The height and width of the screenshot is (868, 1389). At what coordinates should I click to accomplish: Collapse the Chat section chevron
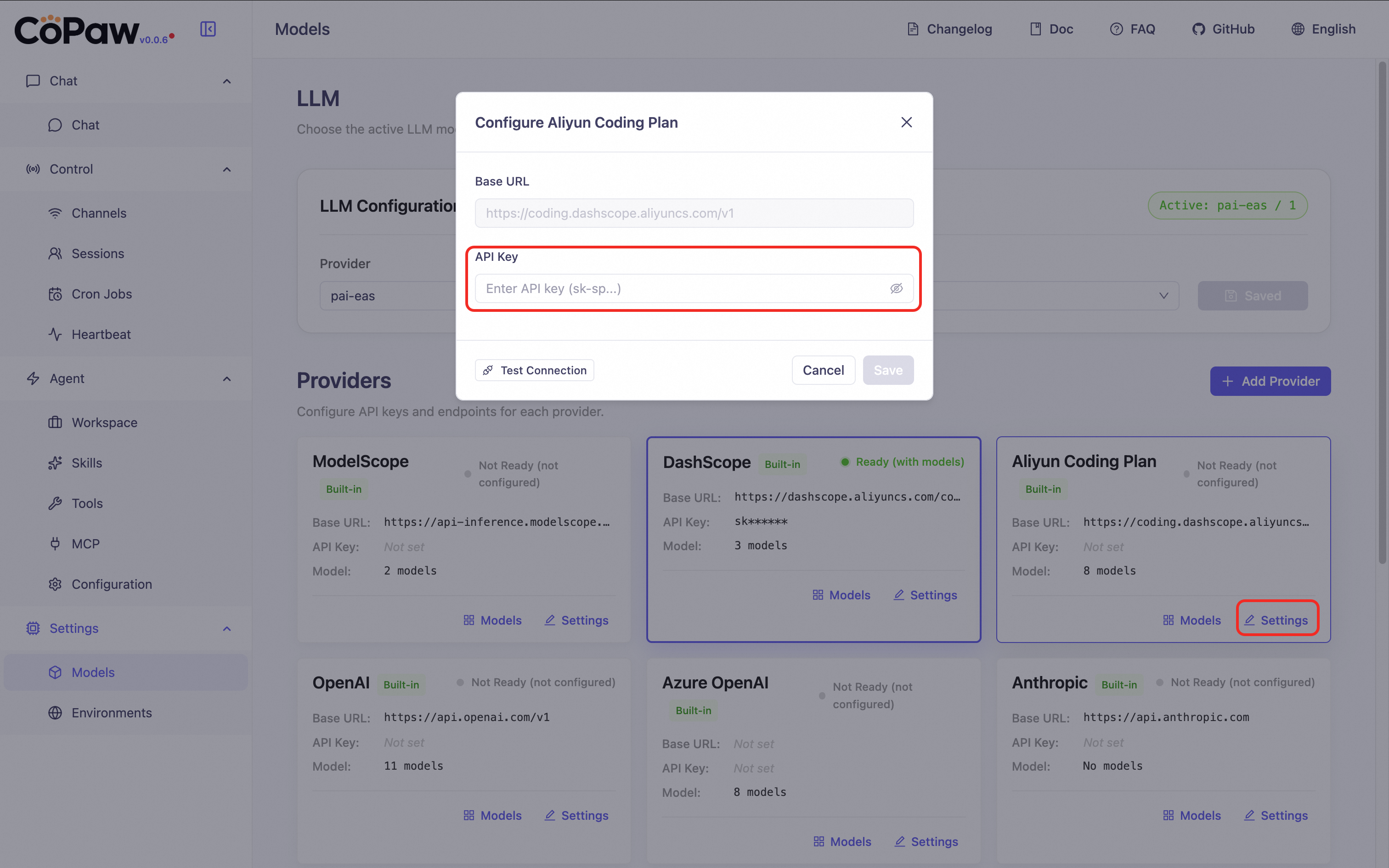coord(227,81)
